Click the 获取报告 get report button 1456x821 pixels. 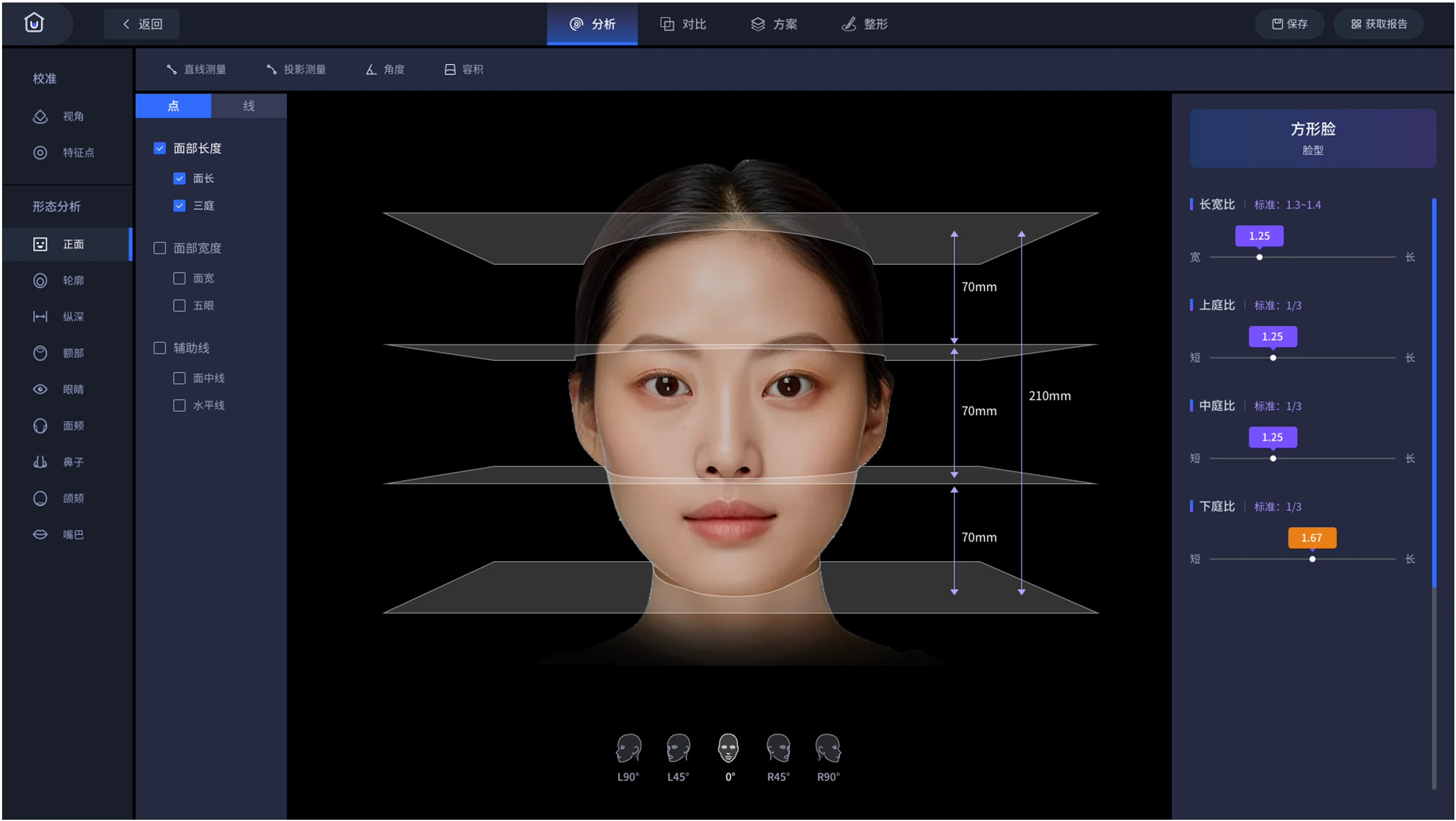pos(1378,24)
